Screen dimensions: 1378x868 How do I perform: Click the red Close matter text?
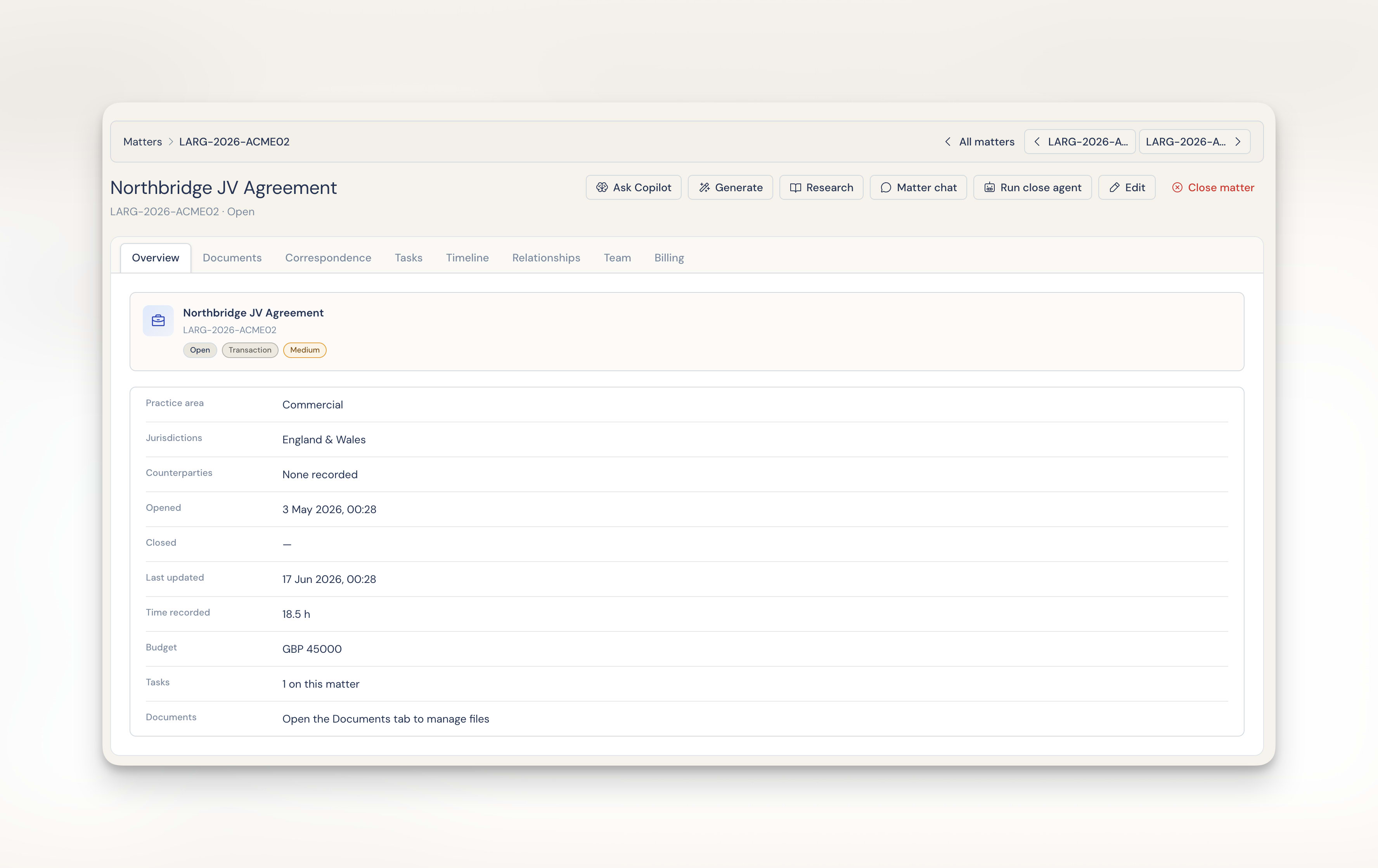(x=1220, y=188)
